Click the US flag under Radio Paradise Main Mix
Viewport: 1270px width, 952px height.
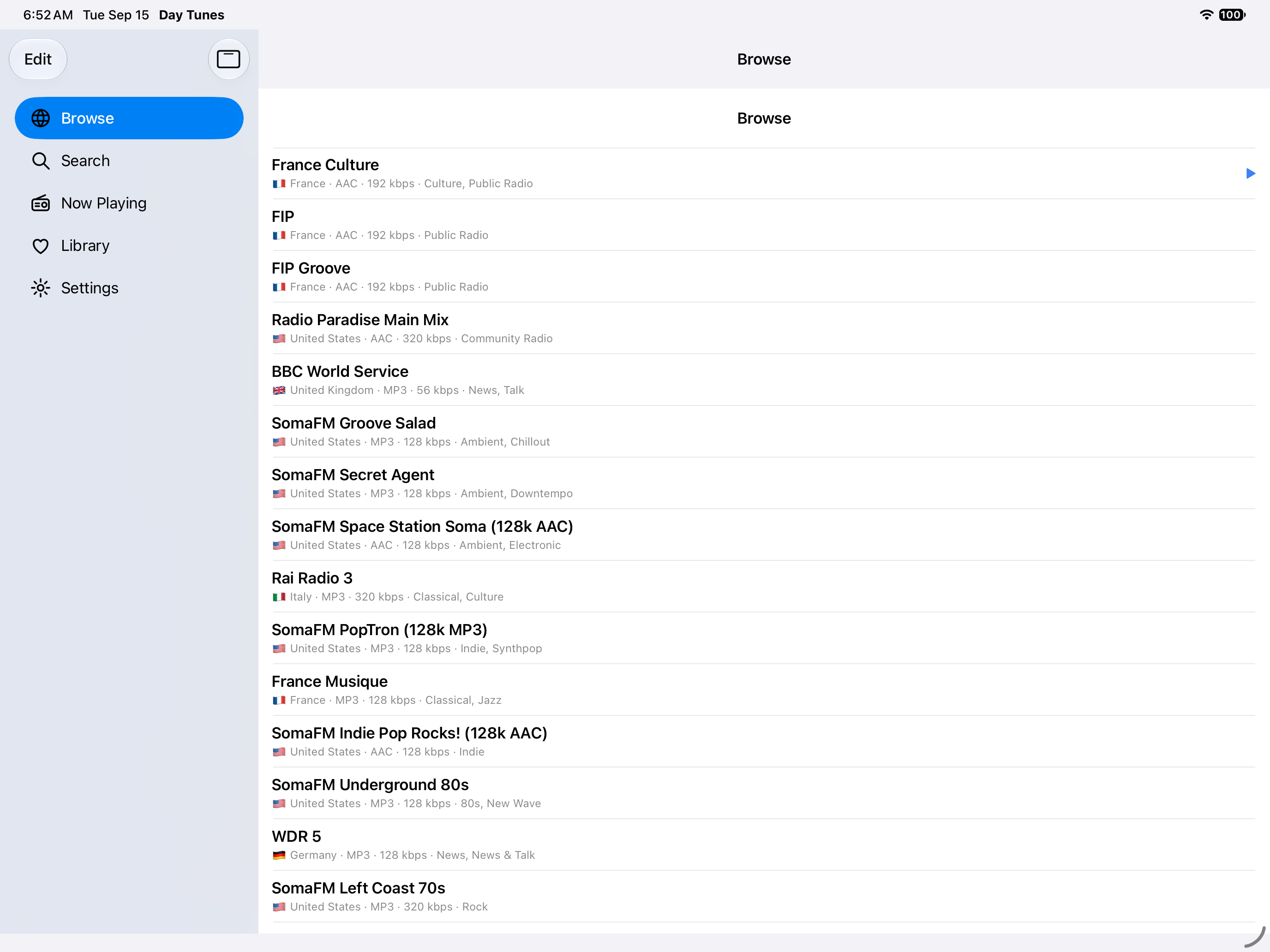point(279,339)
